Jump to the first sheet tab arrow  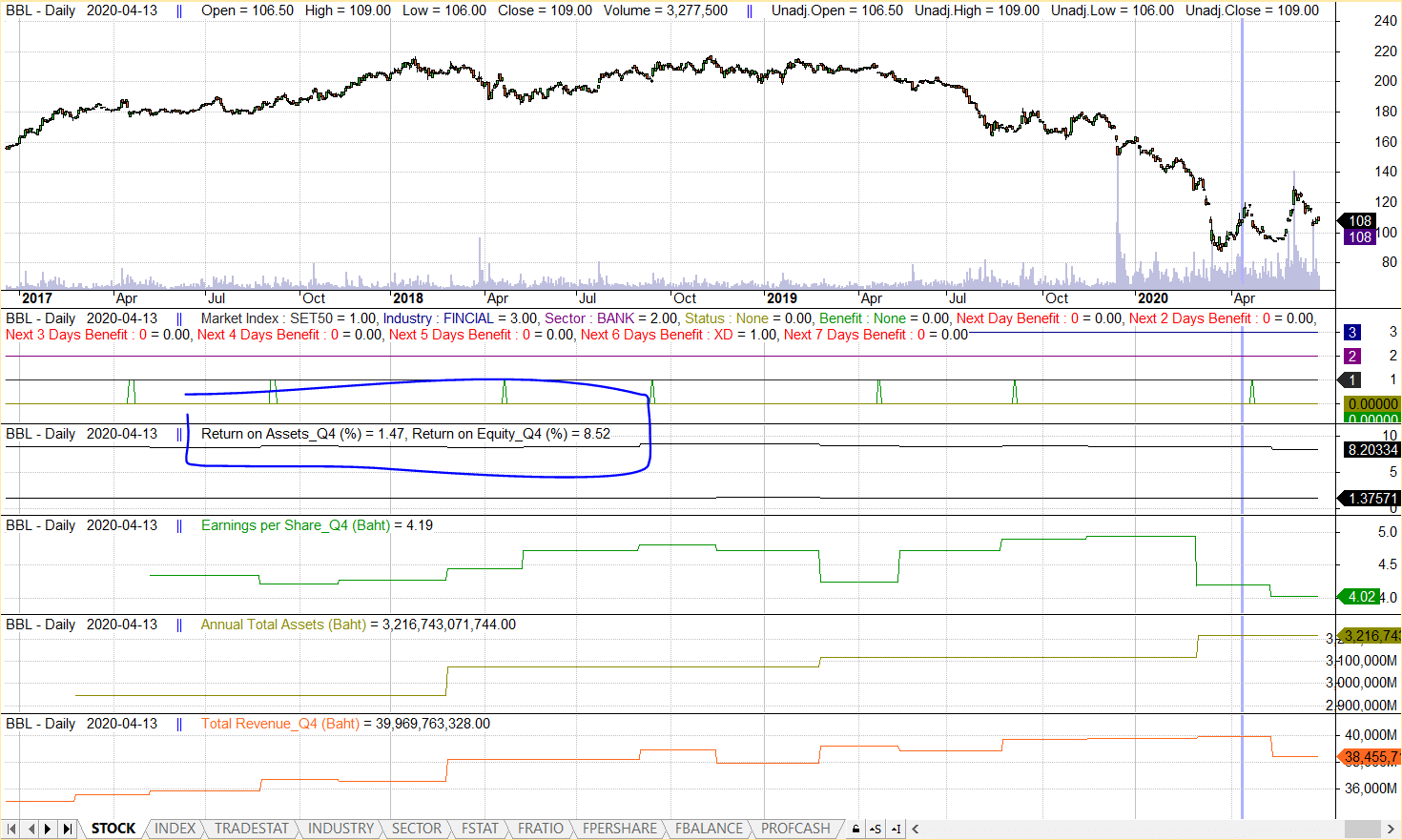(x=12, y=829)
